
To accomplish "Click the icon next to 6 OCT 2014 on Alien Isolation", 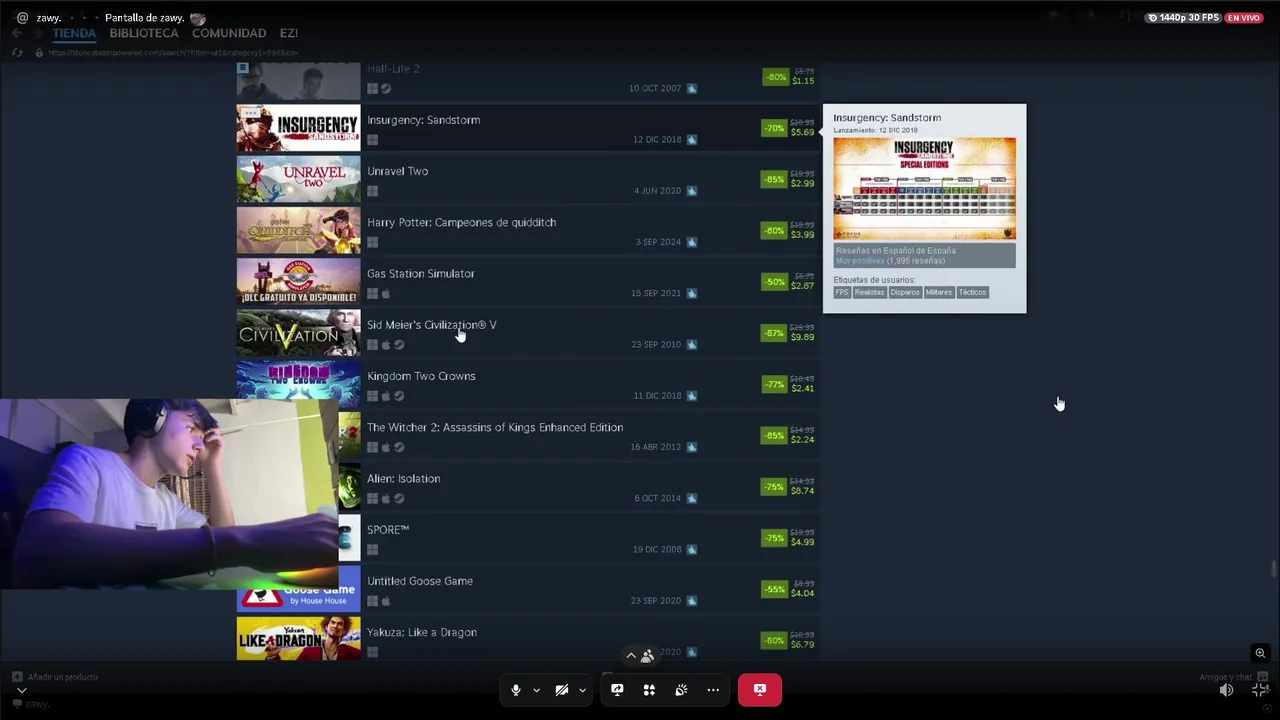I will (x=692, y=498).
